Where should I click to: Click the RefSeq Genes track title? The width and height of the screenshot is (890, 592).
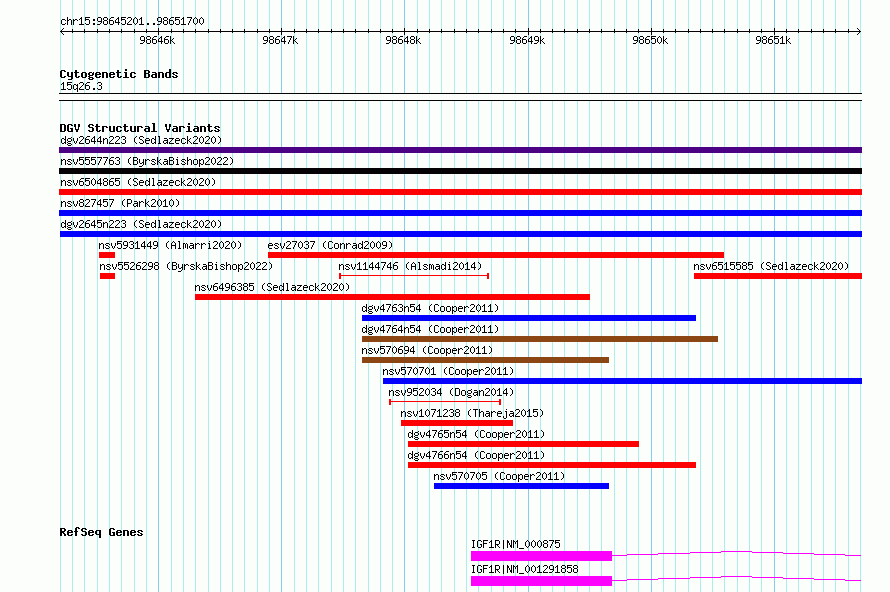tap(101, 532)
